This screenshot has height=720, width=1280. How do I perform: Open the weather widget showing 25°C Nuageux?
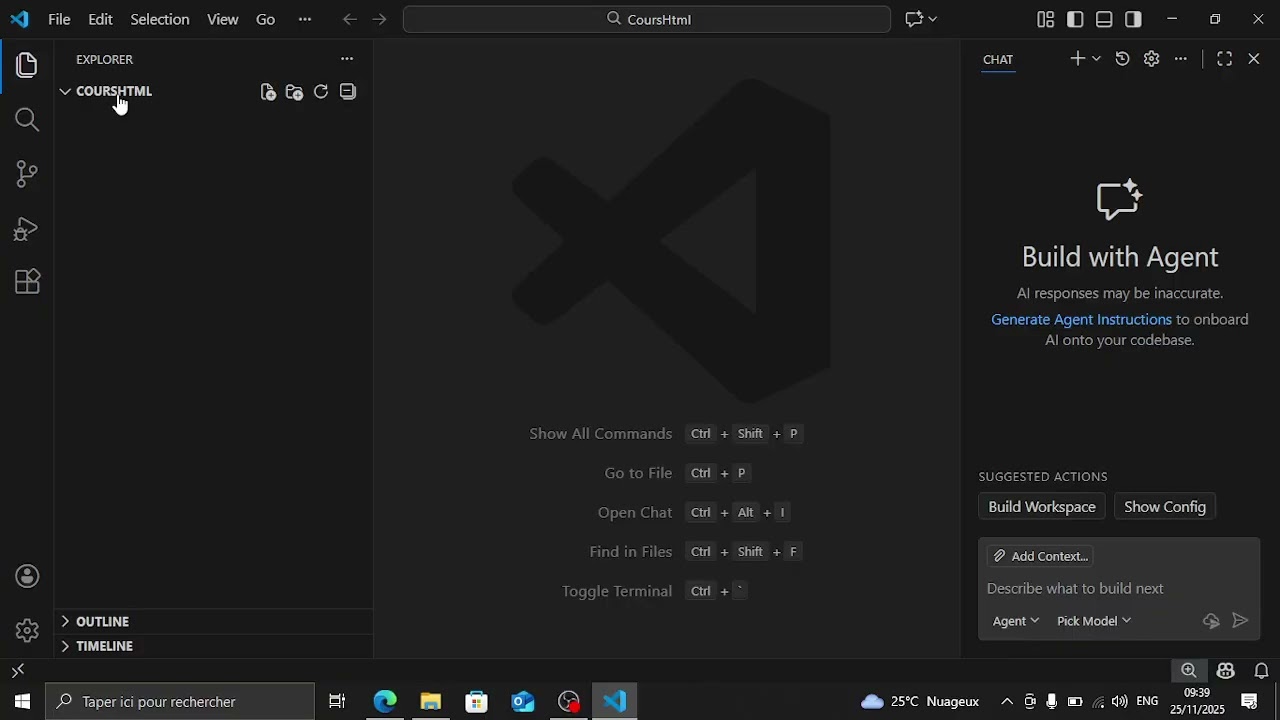[920, 701]
